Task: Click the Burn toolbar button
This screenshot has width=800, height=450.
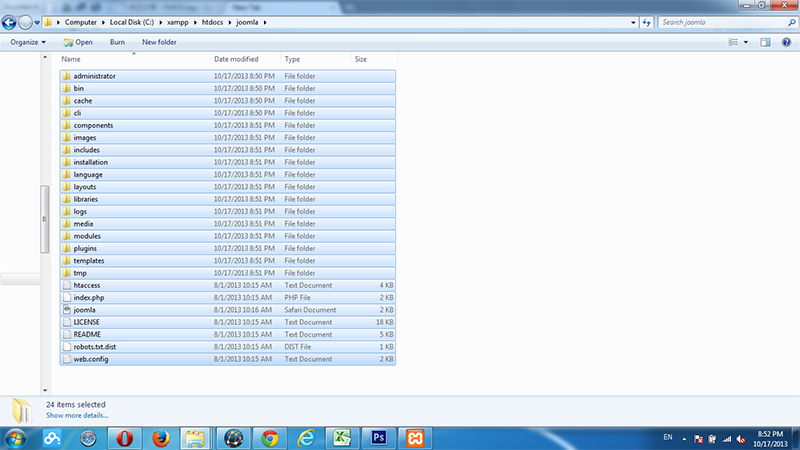Action: point(117,42)
